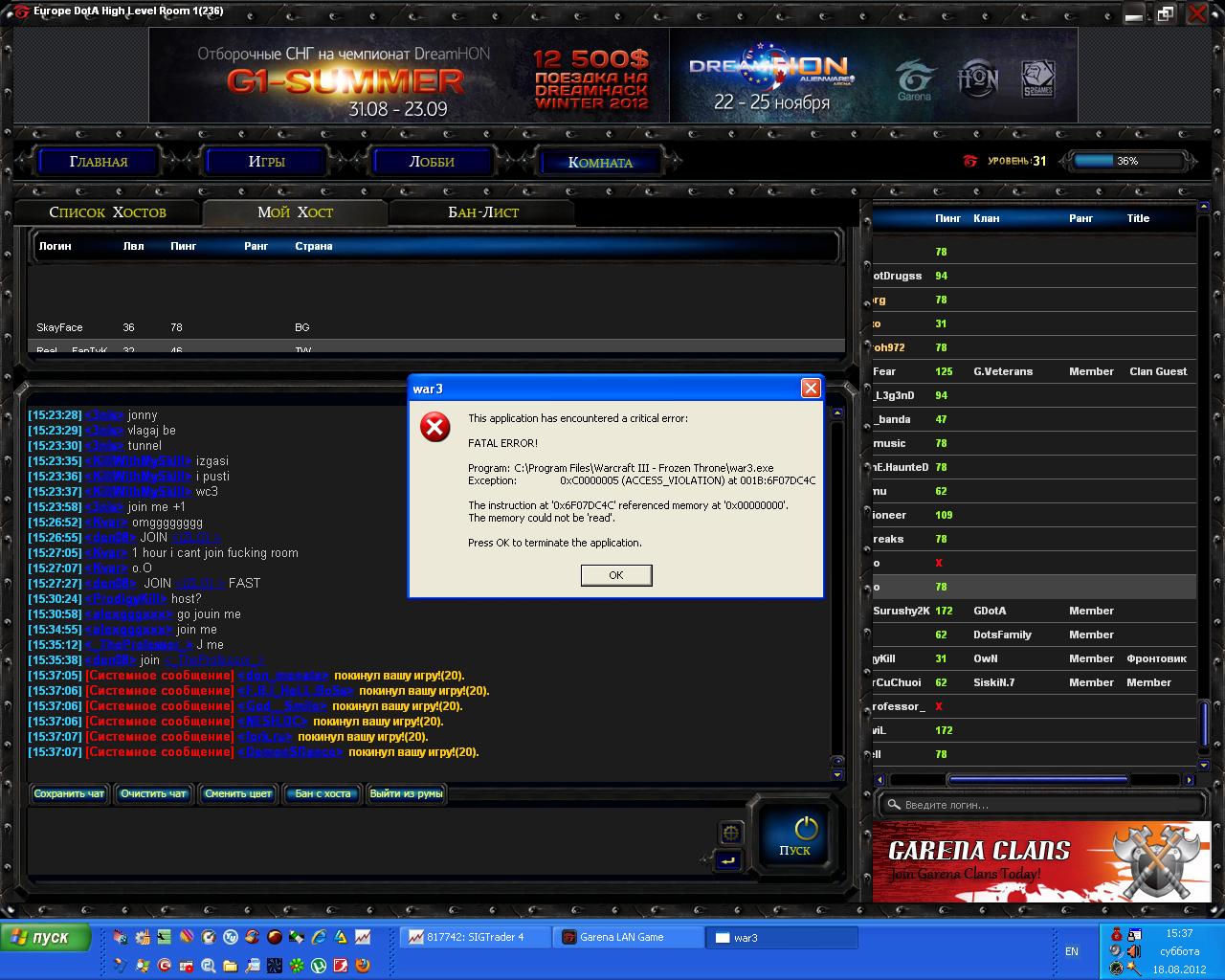Sort player list by Title column header

point(1138,218)
